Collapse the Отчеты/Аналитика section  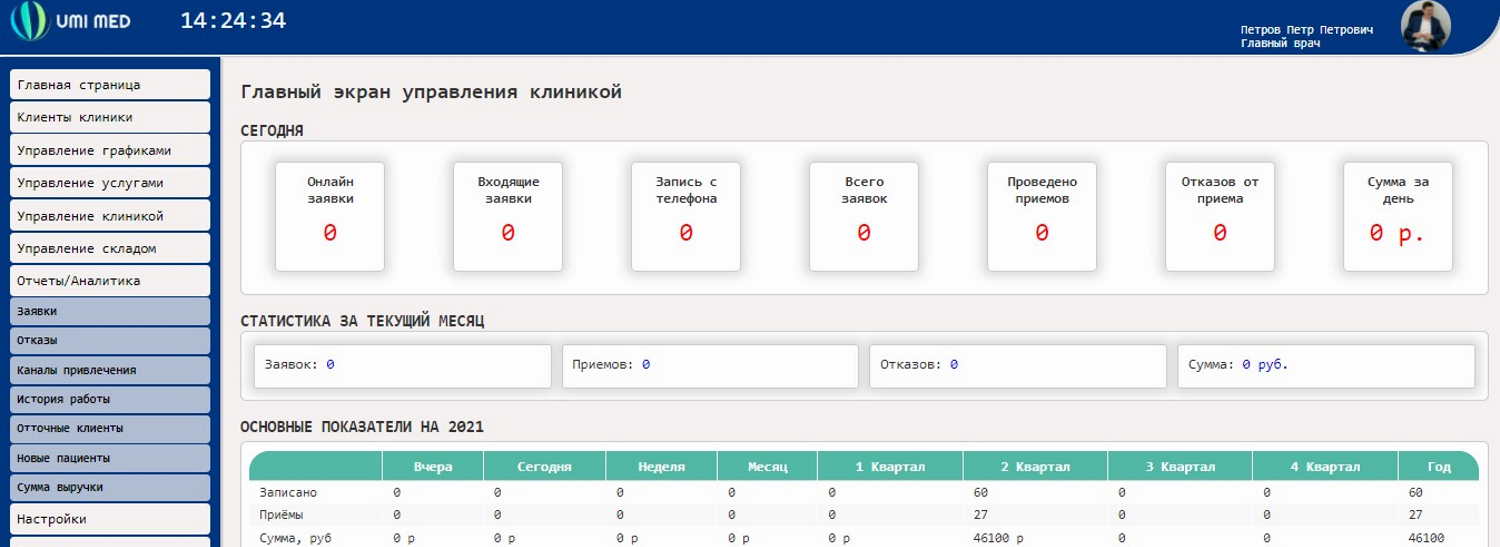(x=110, y=281)
